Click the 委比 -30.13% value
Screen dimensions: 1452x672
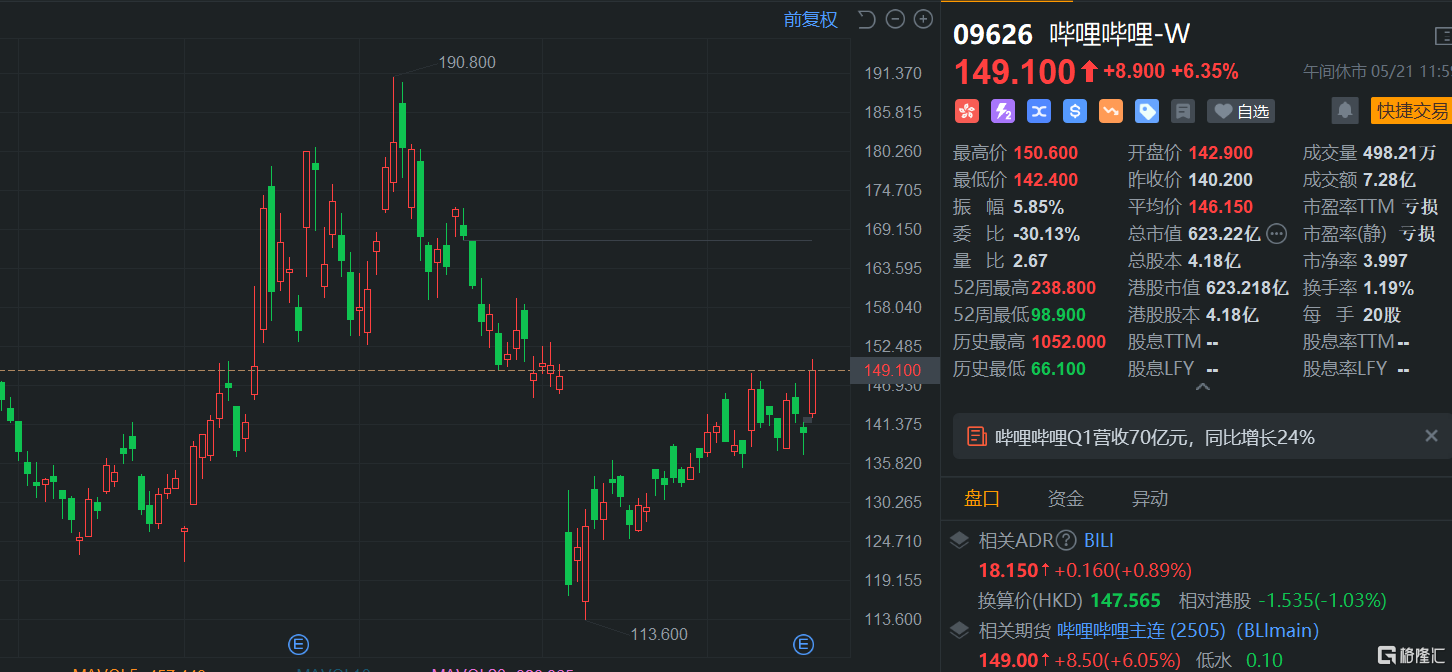coord(1046,234)
